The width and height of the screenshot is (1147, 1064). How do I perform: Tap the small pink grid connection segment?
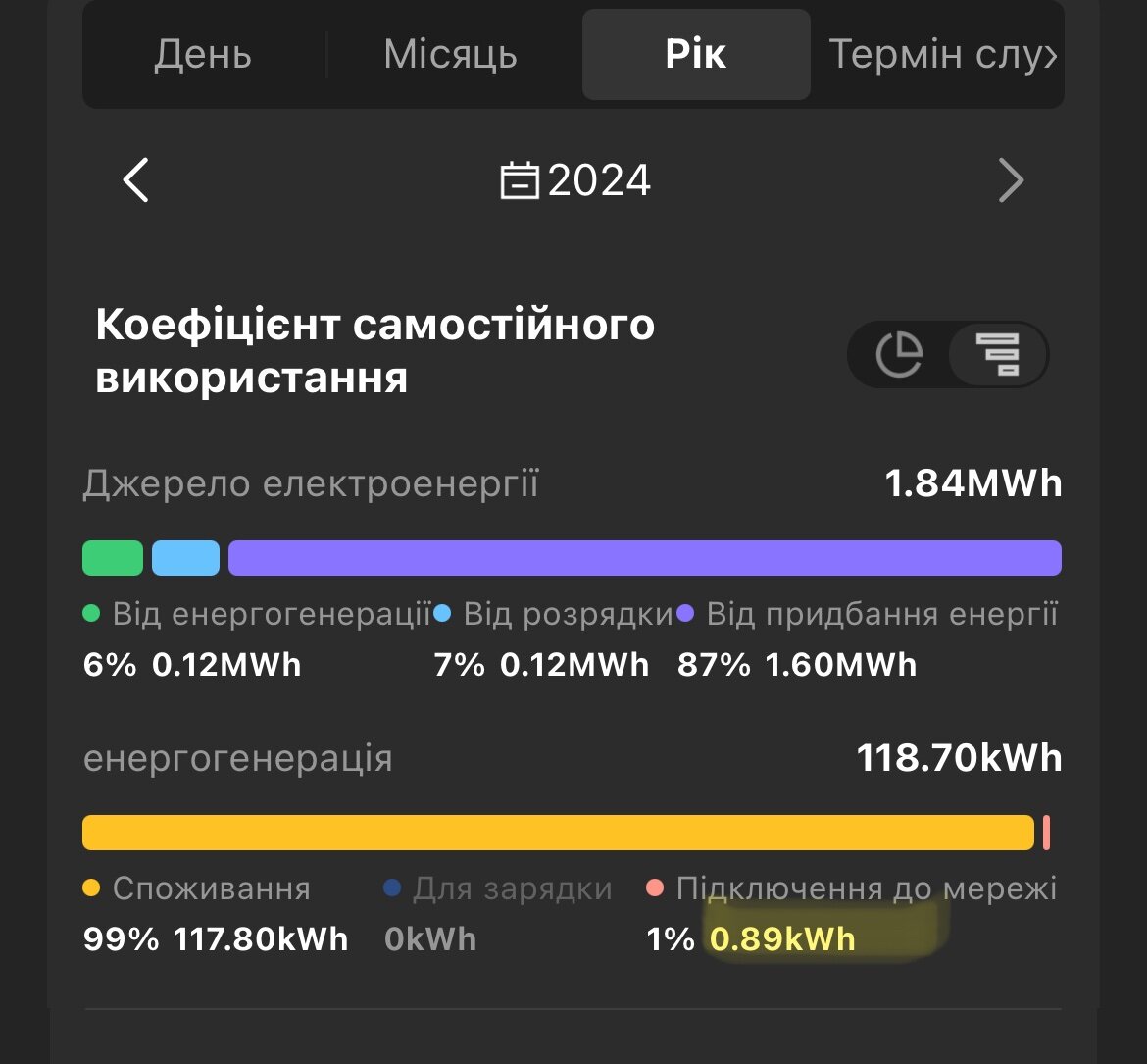tap(1046, 832)
